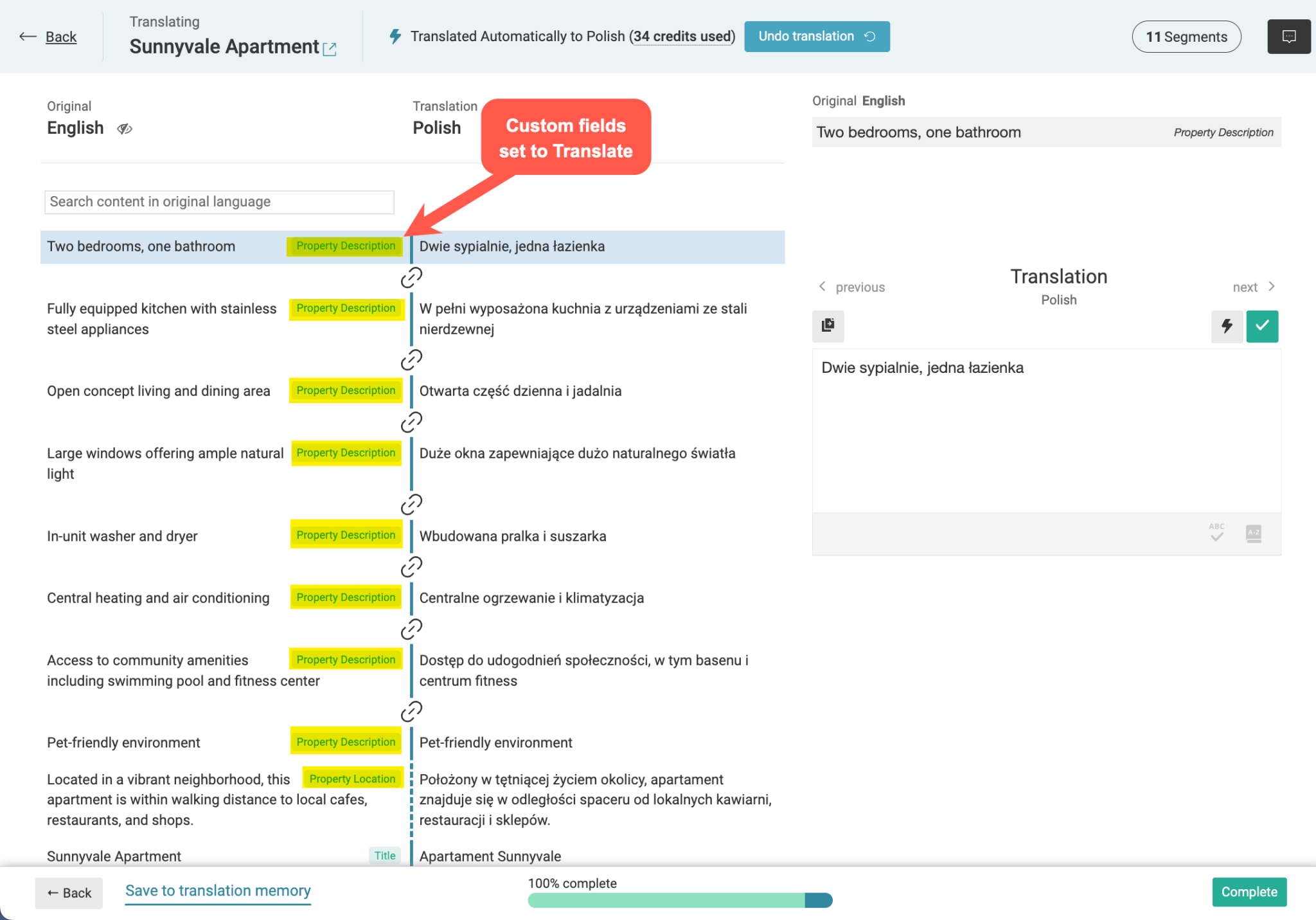Open the A-Z glossary icon
The width and height of the screenshot is (1316, 920).
tap(1254, 533)
